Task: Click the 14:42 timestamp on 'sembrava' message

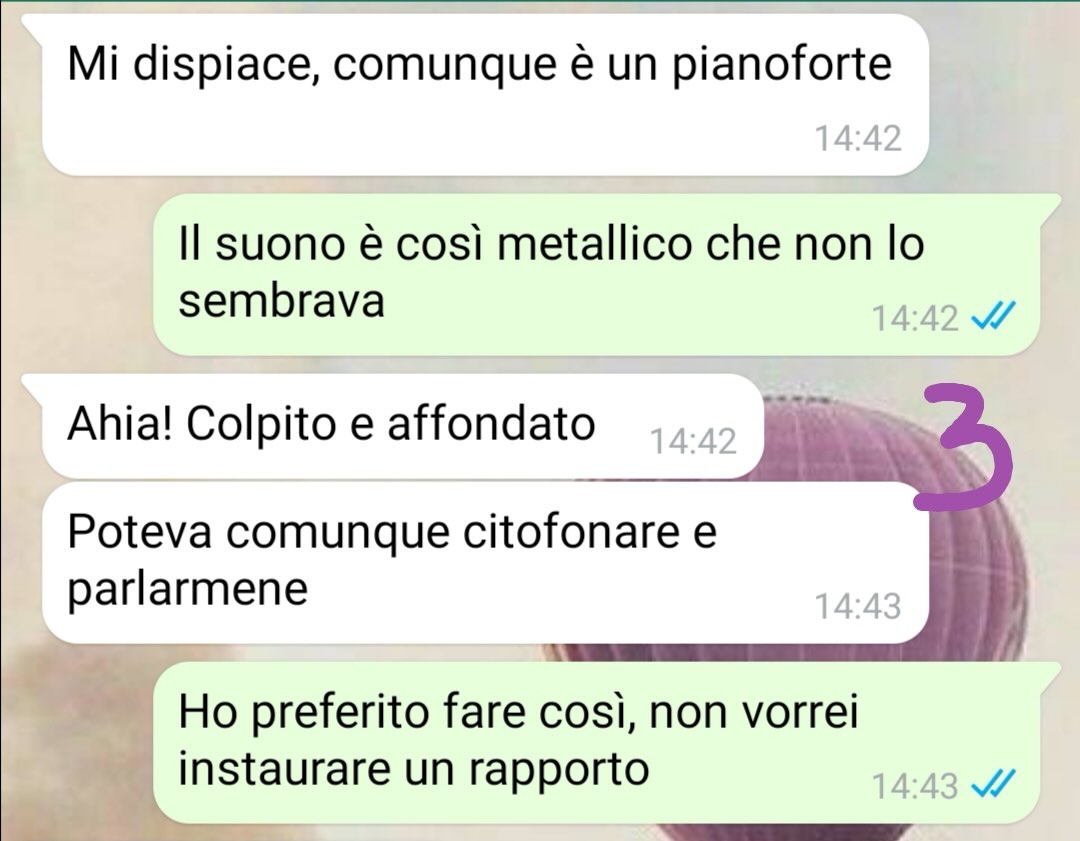Action: click(915, 318)
